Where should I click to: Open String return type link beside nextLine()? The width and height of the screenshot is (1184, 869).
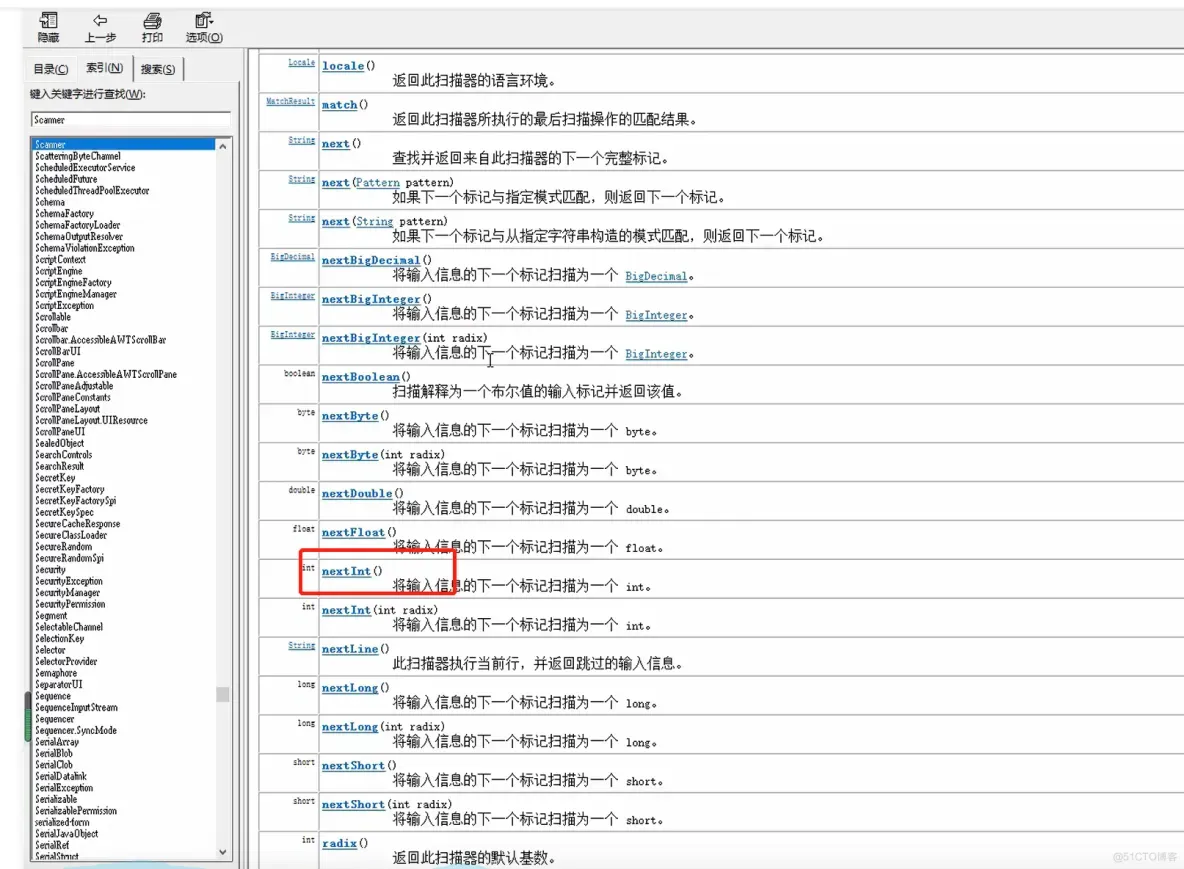pos(301,646)
